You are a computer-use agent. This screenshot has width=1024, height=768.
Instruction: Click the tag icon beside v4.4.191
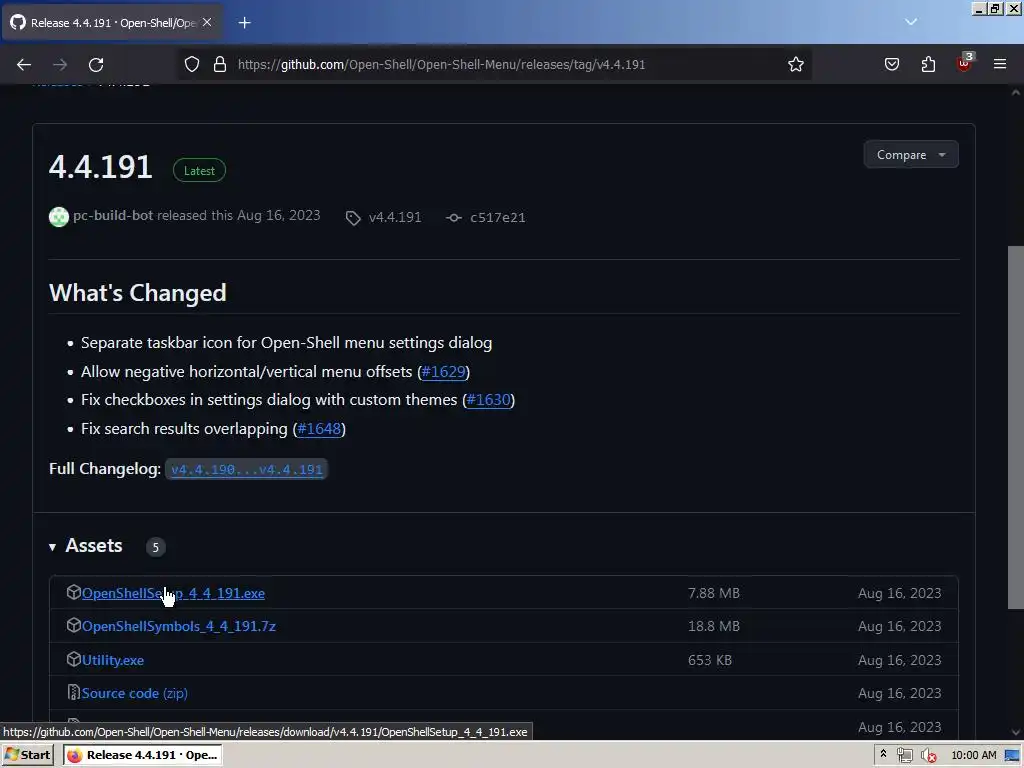[353, 218]
